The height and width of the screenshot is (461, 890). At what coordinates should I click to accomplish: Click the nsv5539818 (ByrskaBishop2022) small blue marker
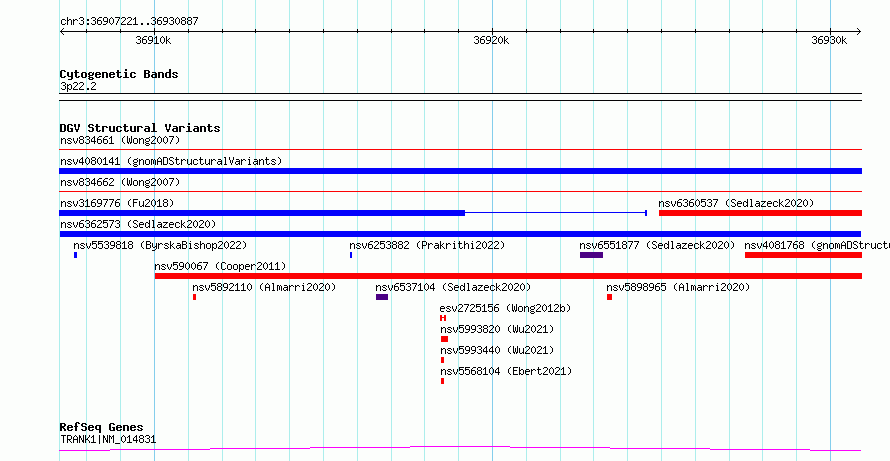pos(75,255)
